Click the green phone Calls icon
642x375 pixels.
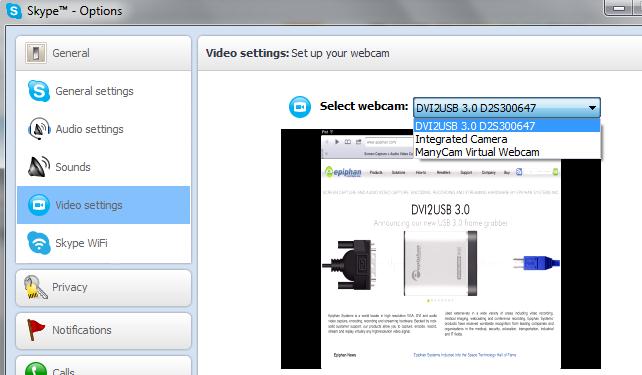[36, 369]
